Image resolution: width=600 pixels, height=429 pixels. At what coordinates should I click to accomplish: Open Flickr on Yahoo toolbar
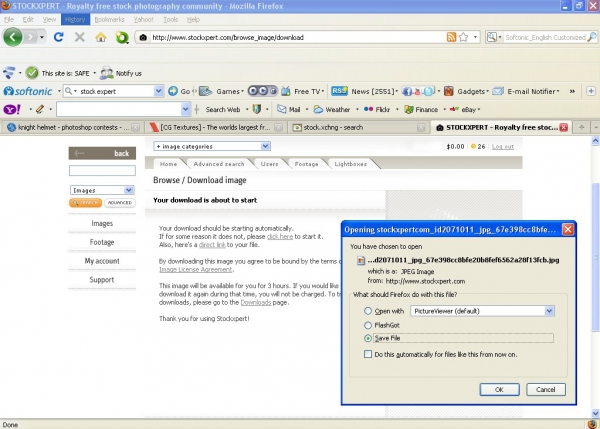click(377, 109)
